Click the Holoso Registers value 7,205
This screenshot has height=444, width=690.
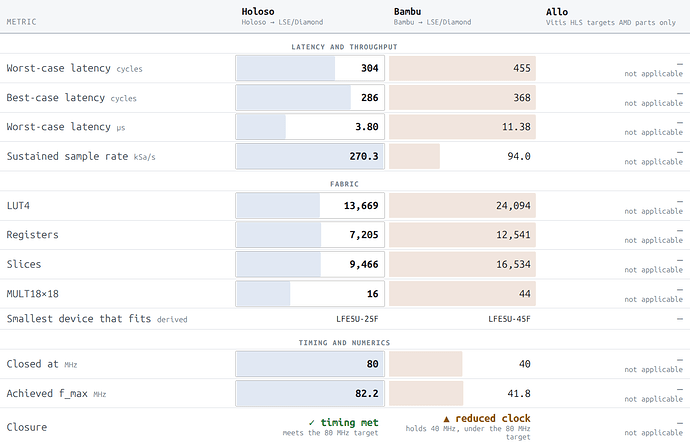coord(363,235)
